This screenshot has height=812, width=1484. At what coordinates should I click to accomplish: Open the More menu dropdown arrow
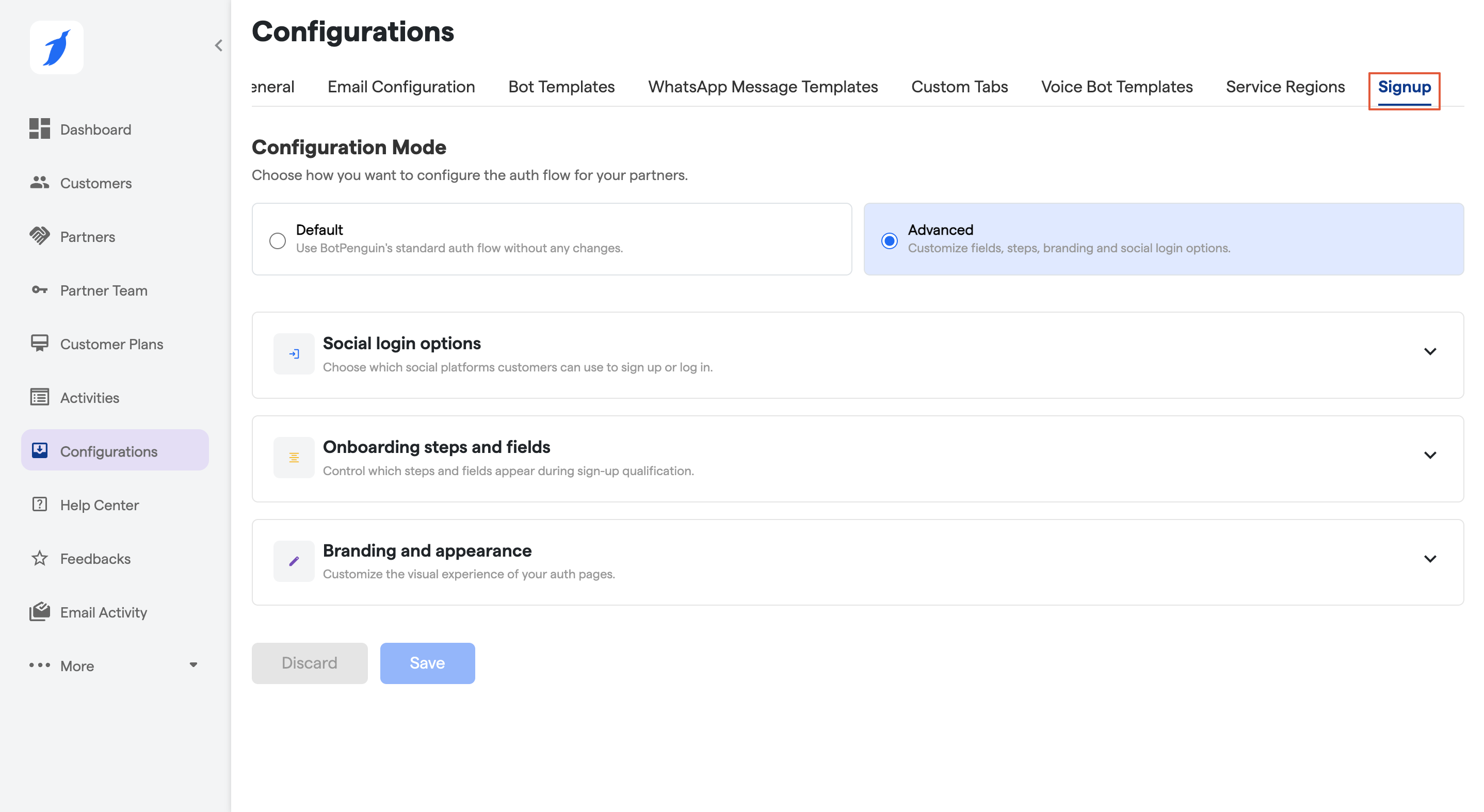193,665
